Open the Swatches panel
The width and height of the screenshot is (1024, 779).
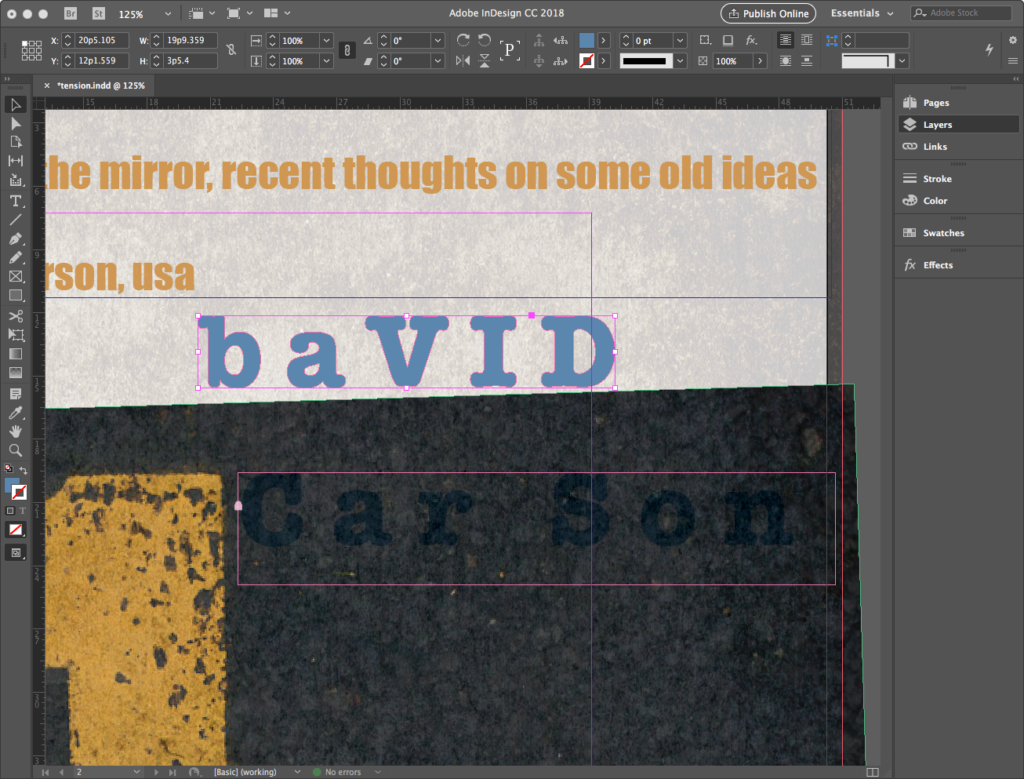click(943, 233)
